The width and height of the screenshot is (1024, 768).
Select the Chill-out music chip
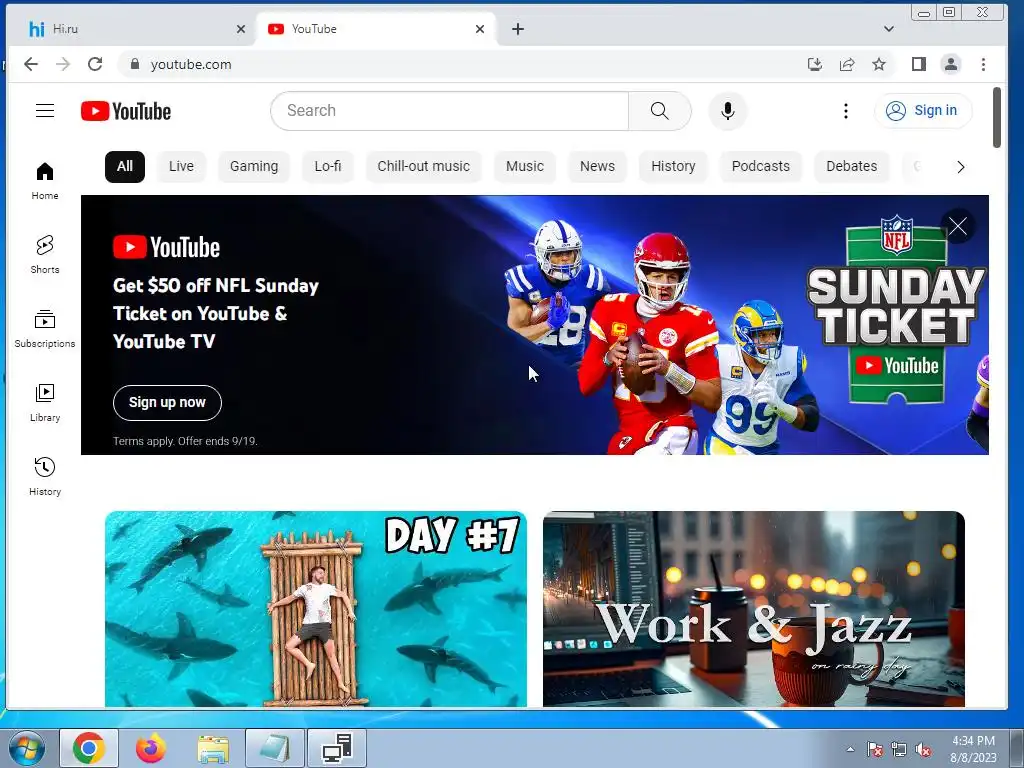coord(423,167)
